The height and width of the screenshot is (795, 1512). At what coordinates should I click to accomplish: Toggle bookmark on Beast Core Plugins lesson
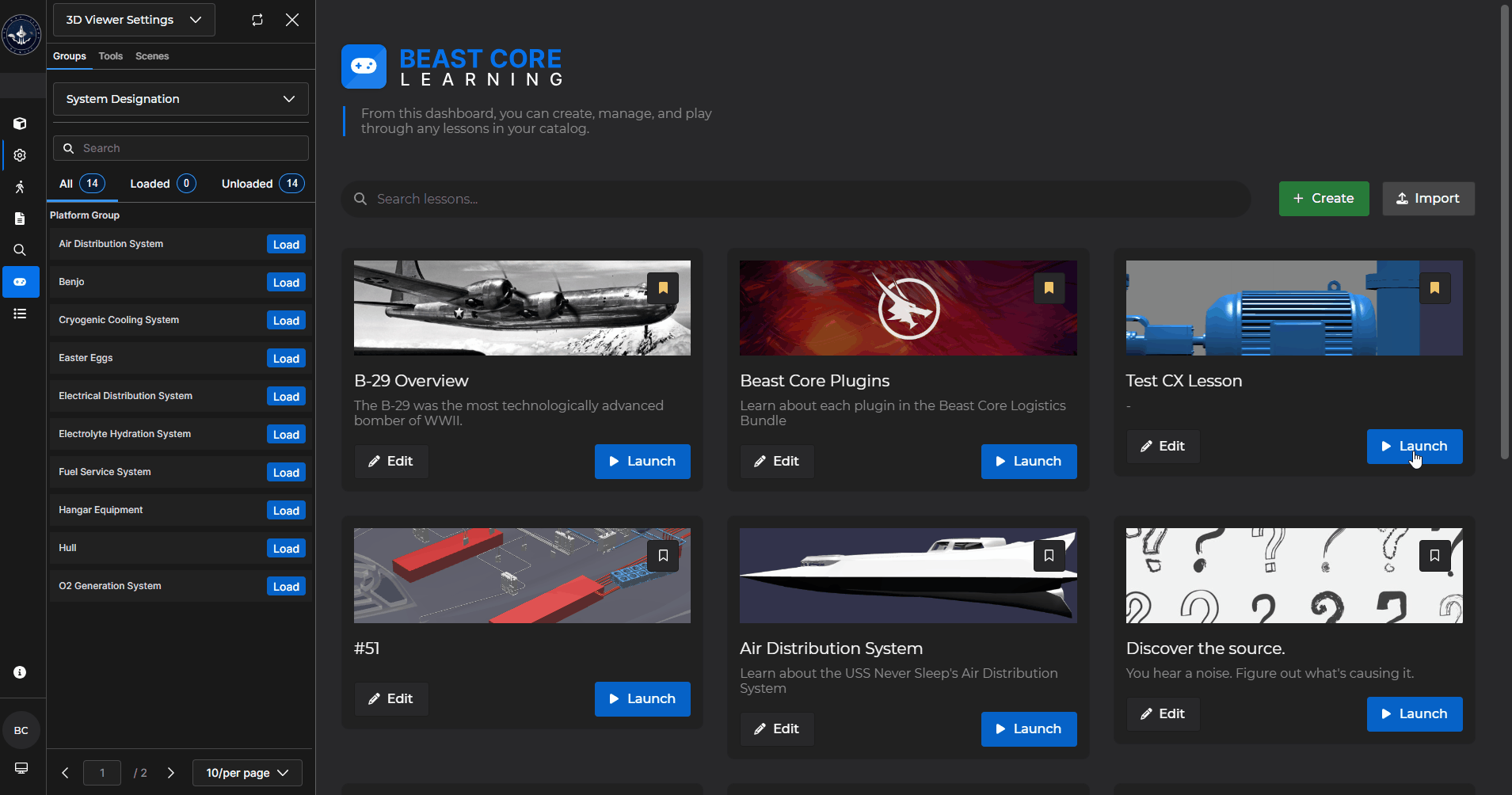coord(1049,288)
